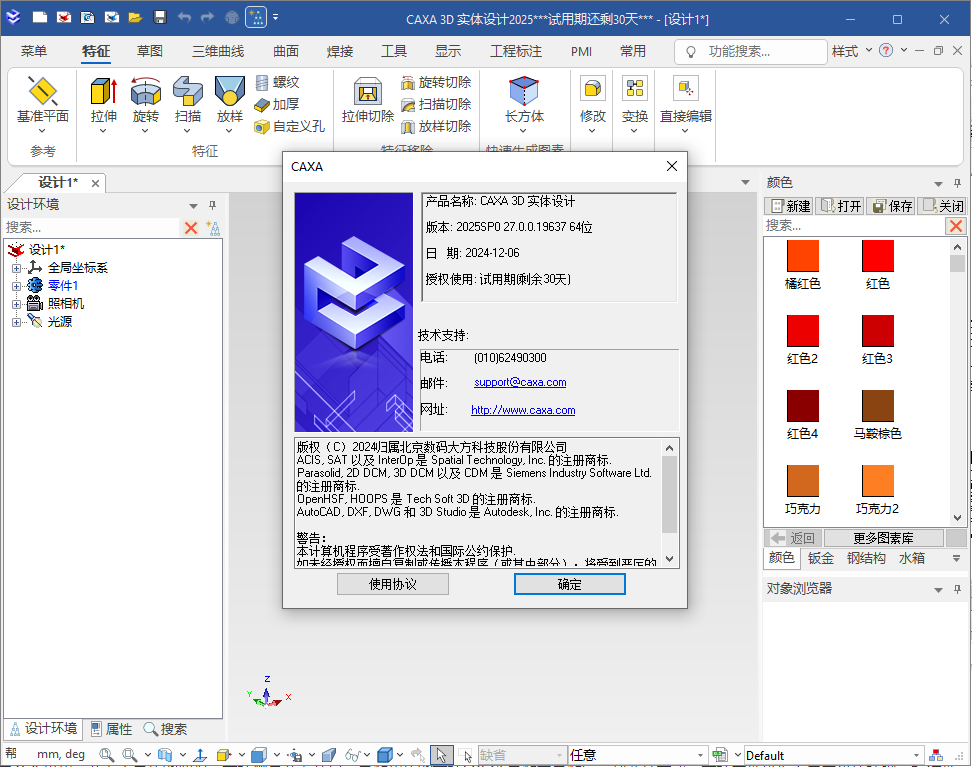The height and width of the screenshot is (767, 972).
Task: Click the 加厚 thicken tool
Action: (x=277, y=104)
